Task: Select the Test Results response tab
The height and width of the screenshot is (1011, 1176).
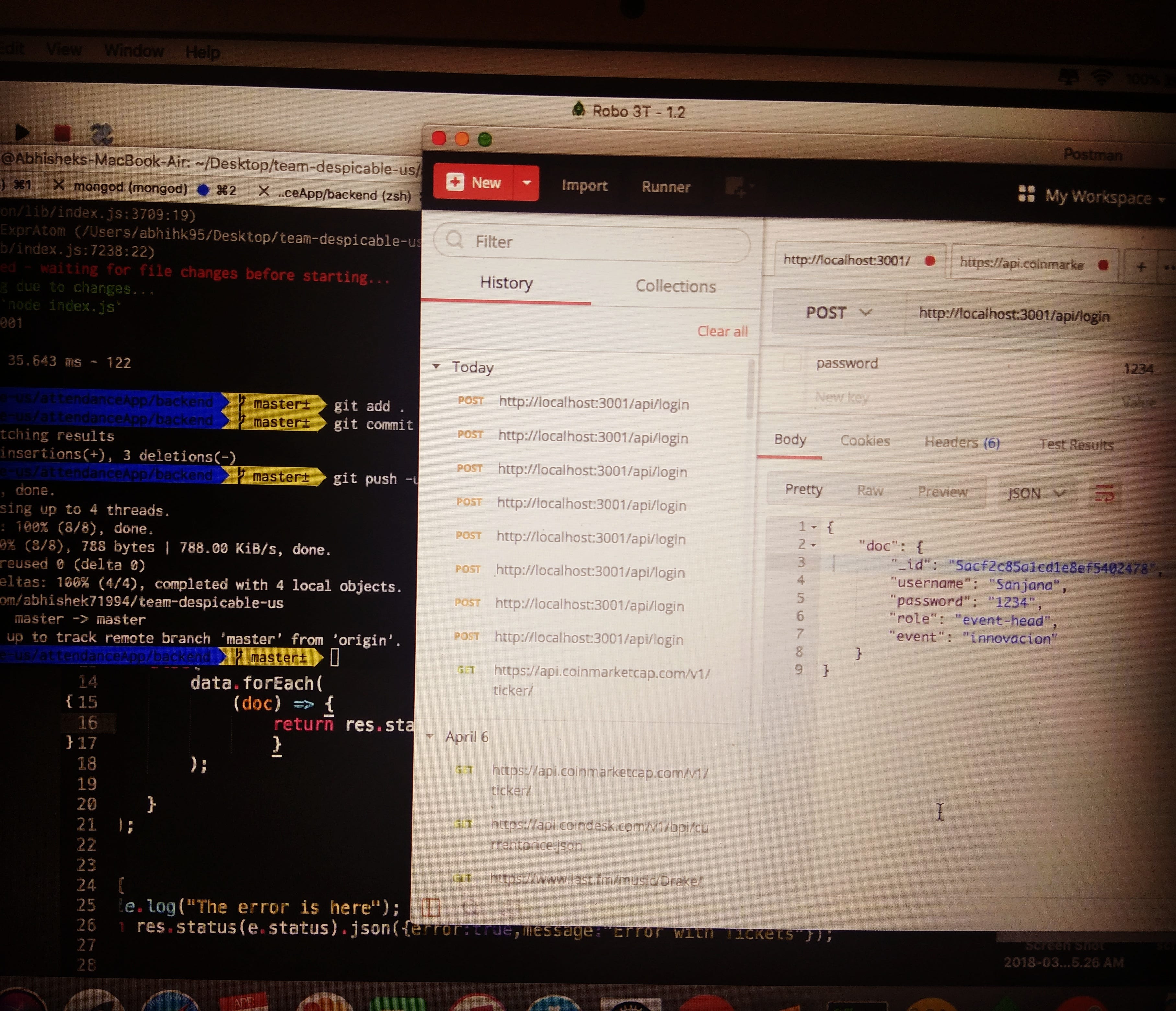Action: (x=1076, y=445)
